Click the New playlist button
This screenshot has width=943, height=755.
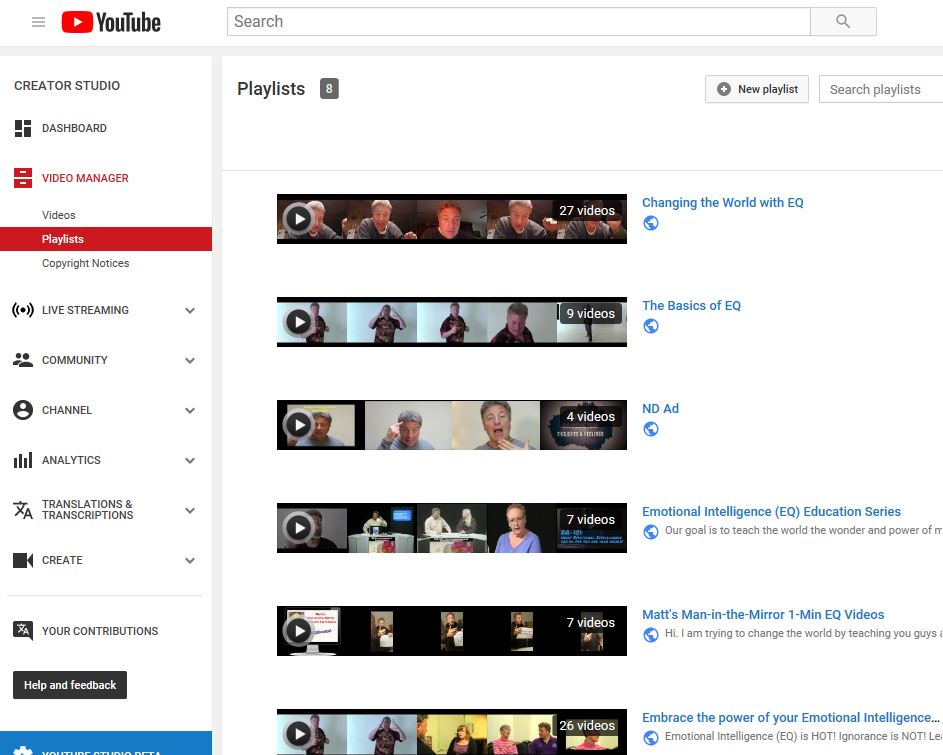coord(757,89)
